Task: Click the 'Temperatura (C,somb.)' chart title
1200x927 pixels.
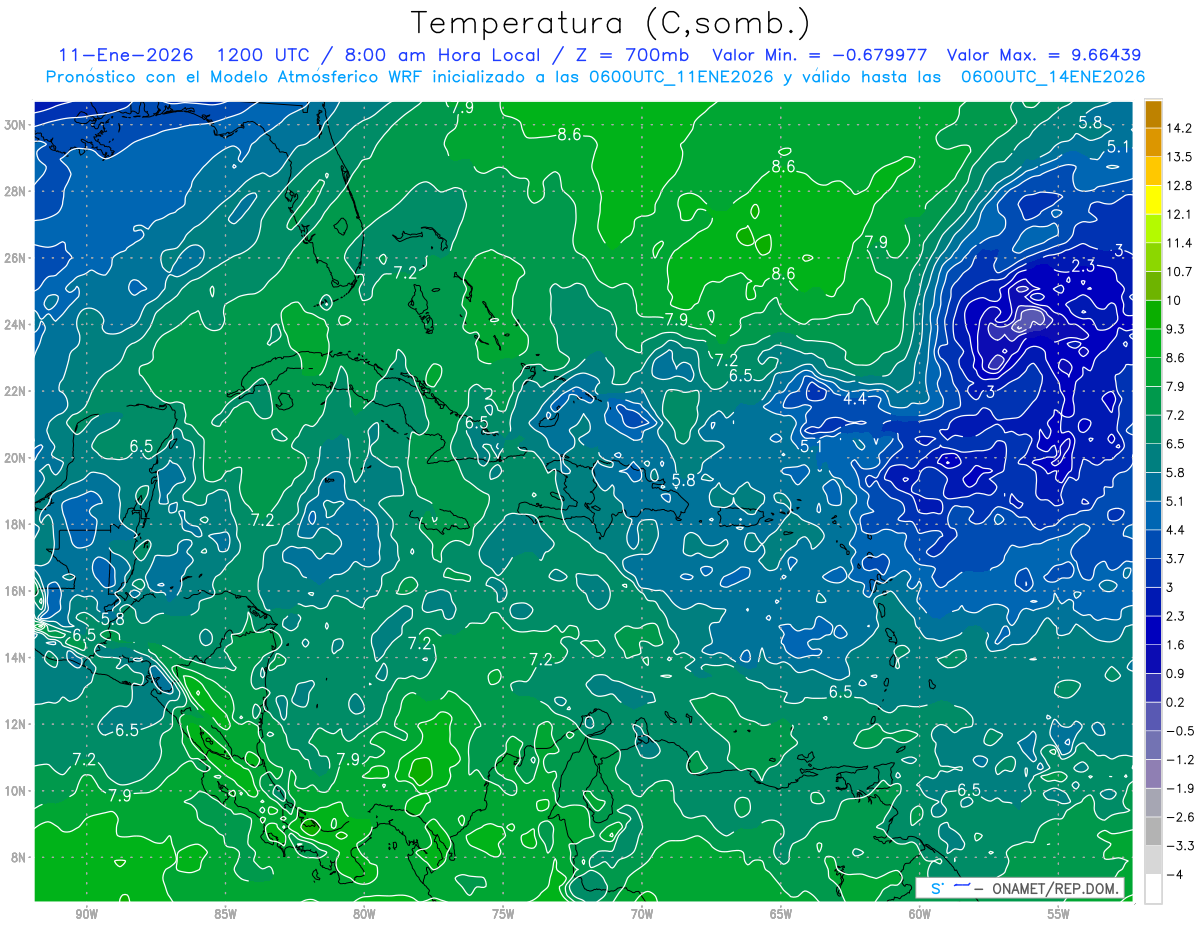Action: tap(611, 23)
